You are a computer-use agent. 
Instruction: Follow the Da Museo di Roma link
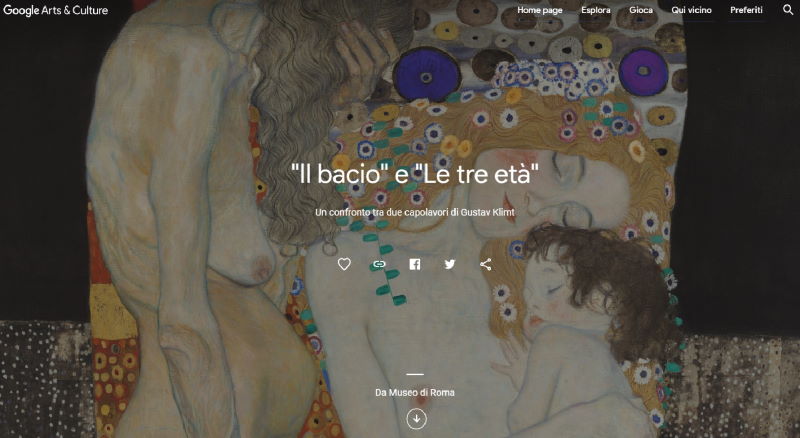[x=415, y=393]
